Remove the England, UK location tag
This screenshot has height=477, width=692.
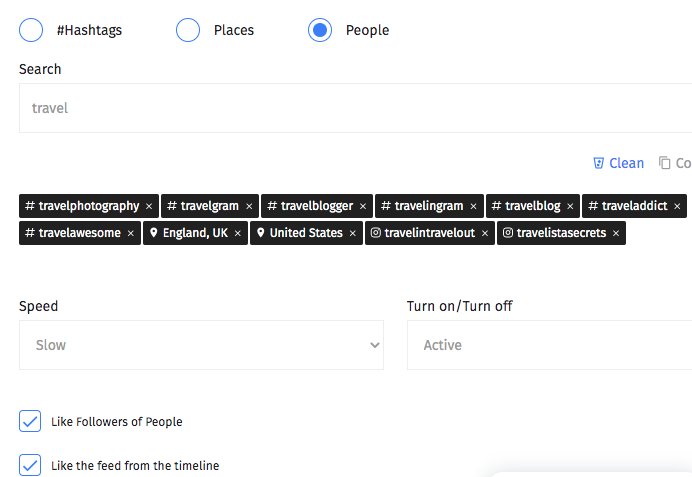pyautogui.click(x=237, y=233)
